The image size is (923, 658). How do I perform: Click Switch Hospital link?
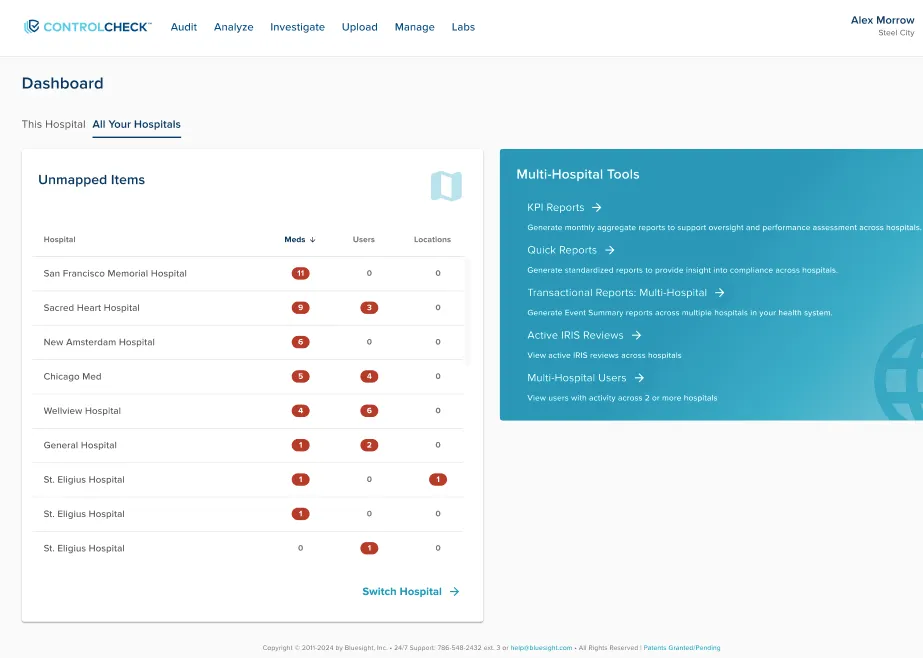410,591
